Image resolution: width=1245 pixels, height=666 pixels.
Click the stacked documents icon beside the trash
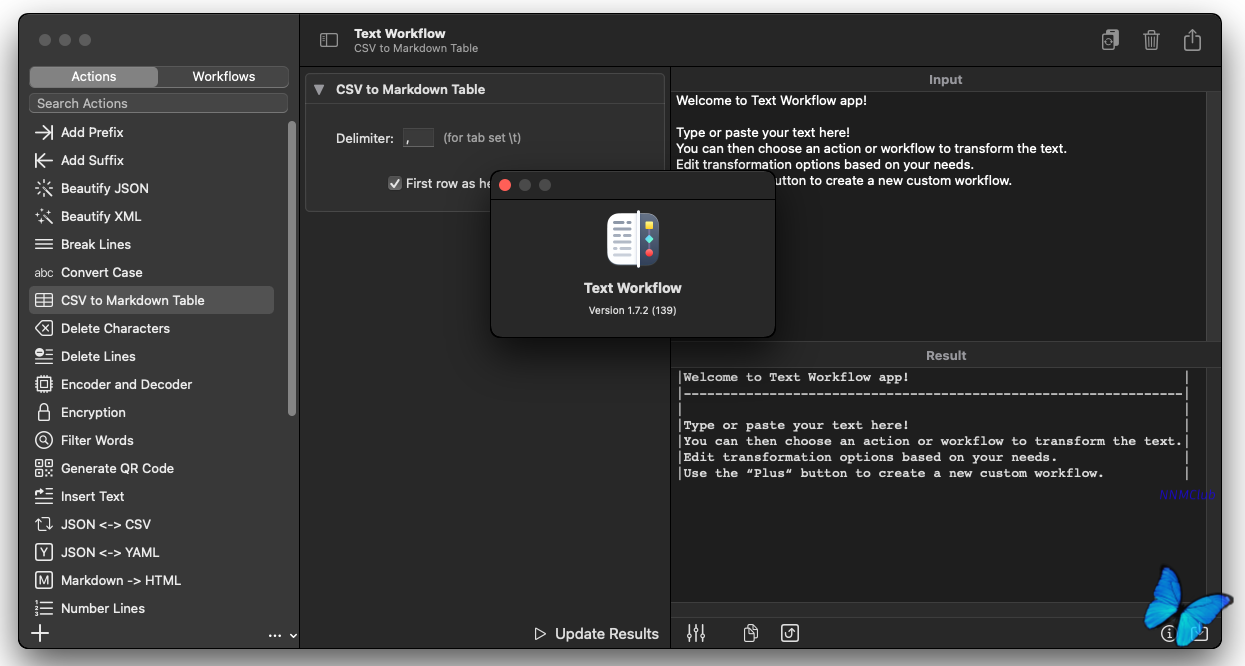click(1110, 40)
